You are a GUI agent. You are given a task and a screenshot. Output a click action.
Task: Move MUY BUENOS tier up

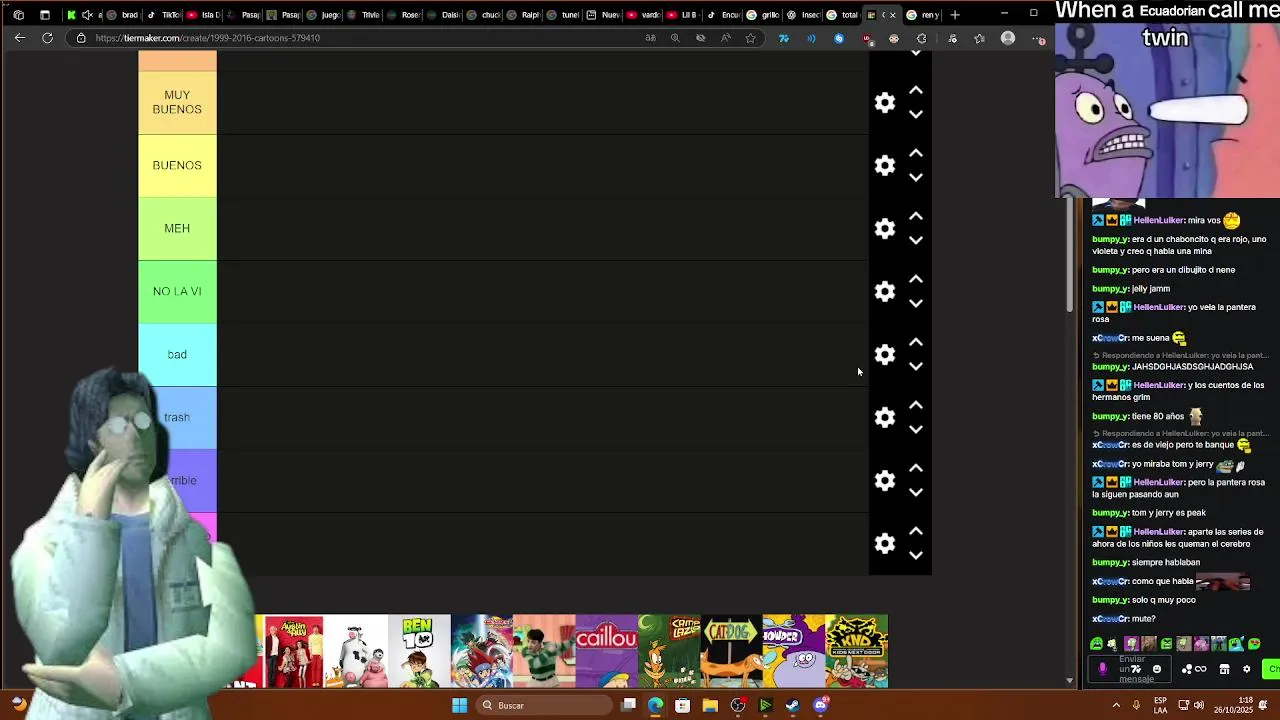pyautogui.click(x=915, y=90)
